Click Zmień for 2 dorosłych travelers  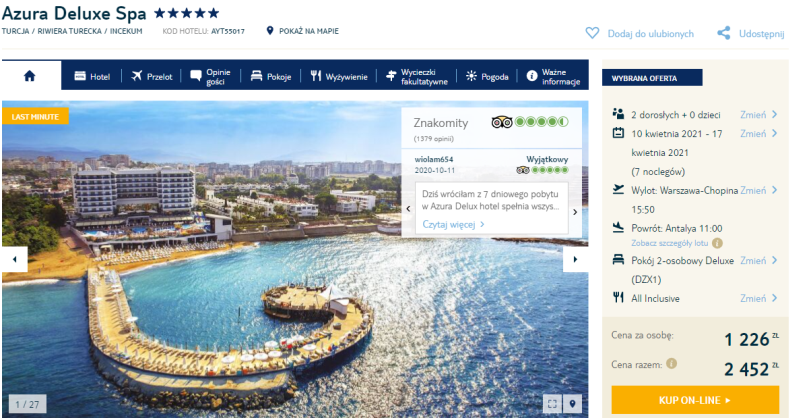(x=759, y=115)
